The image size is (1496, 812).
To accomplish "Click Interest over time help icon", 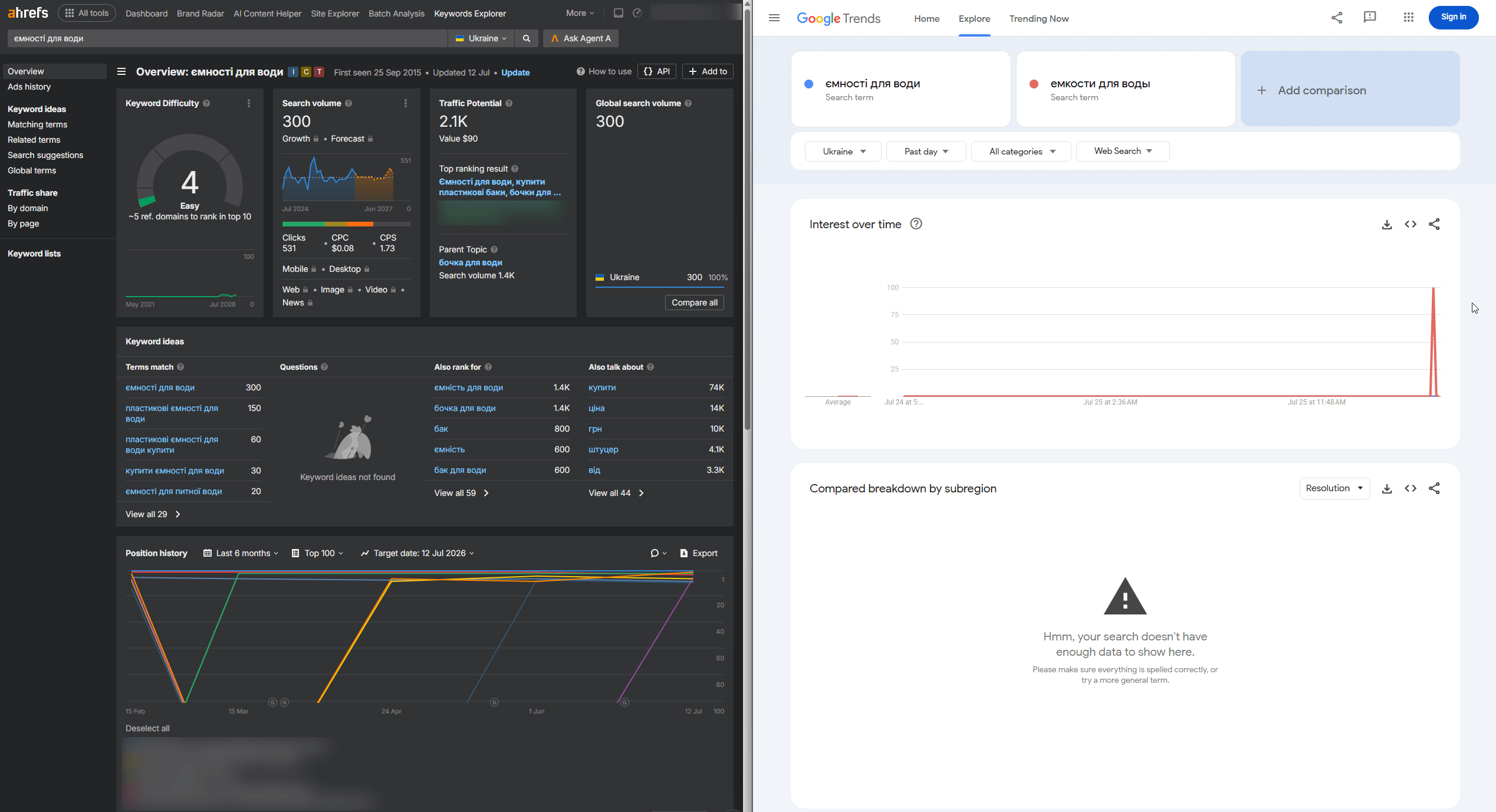I will click(x=916, y=224).
